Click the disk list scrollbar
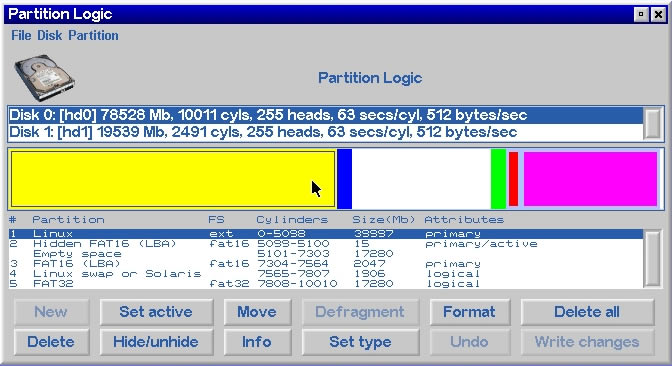This screenshot has height=366, width=672. click(x=653, y=124)
